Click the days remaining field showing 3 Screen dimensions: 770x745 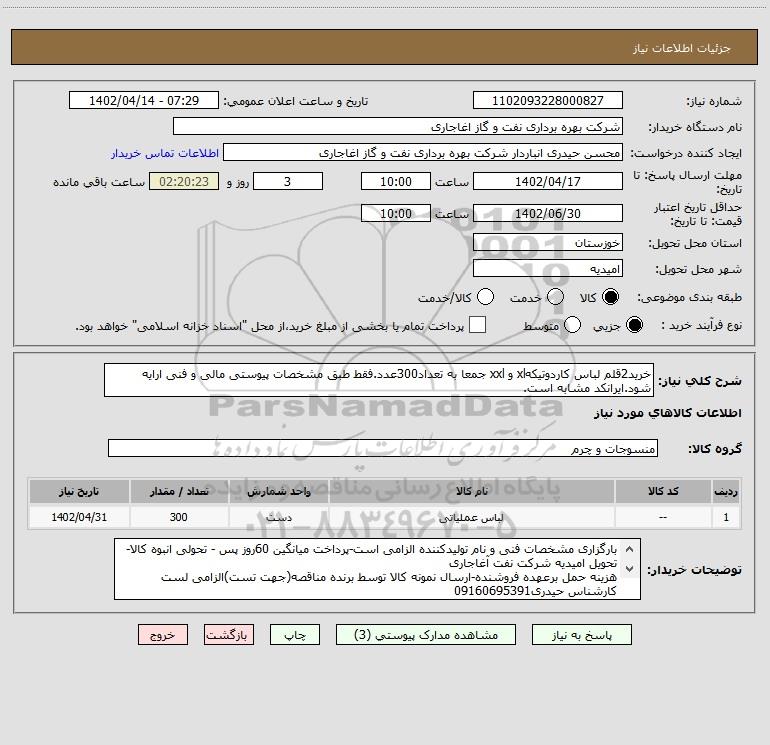pos(288,181)
